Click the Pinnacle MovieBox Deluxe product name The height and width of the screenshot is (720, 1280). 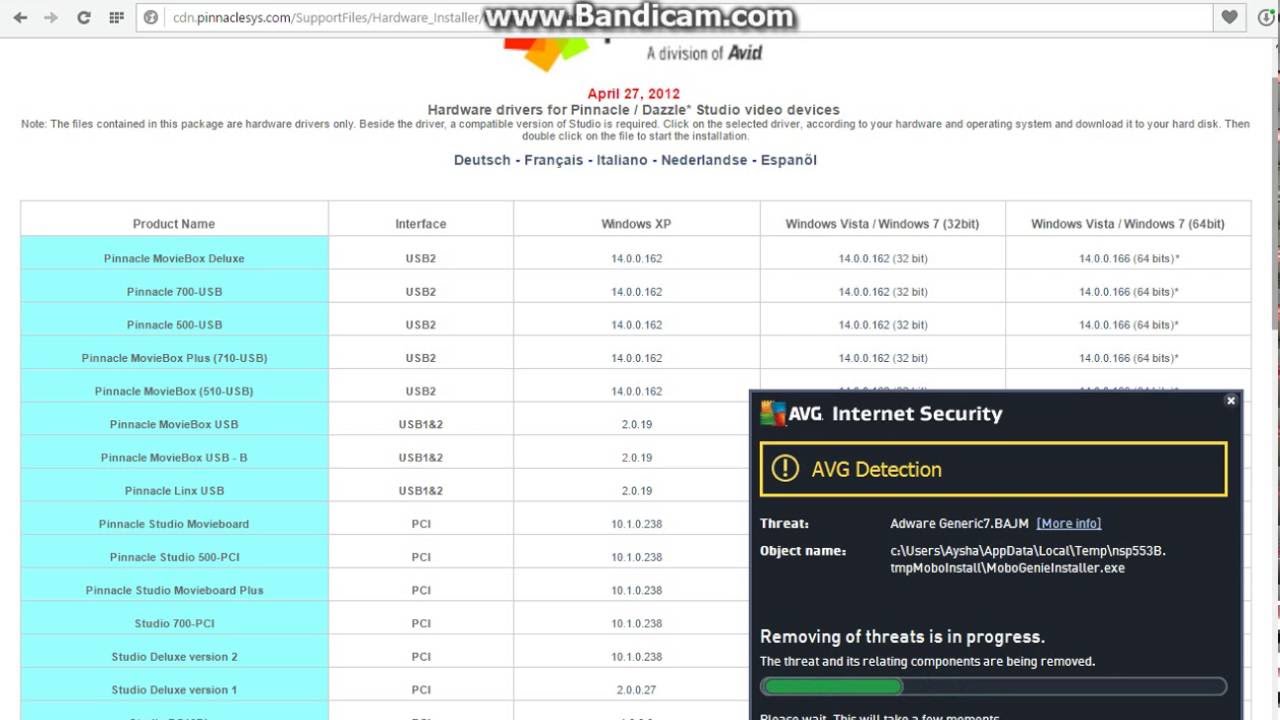click(x=174, y=258)
